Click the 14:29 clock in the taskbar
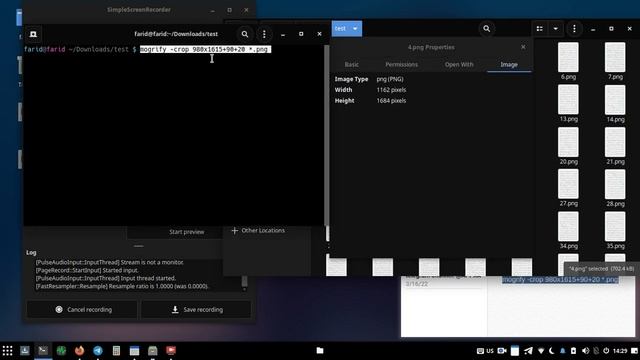The image size is (640, 360). (x=620, y=351)
